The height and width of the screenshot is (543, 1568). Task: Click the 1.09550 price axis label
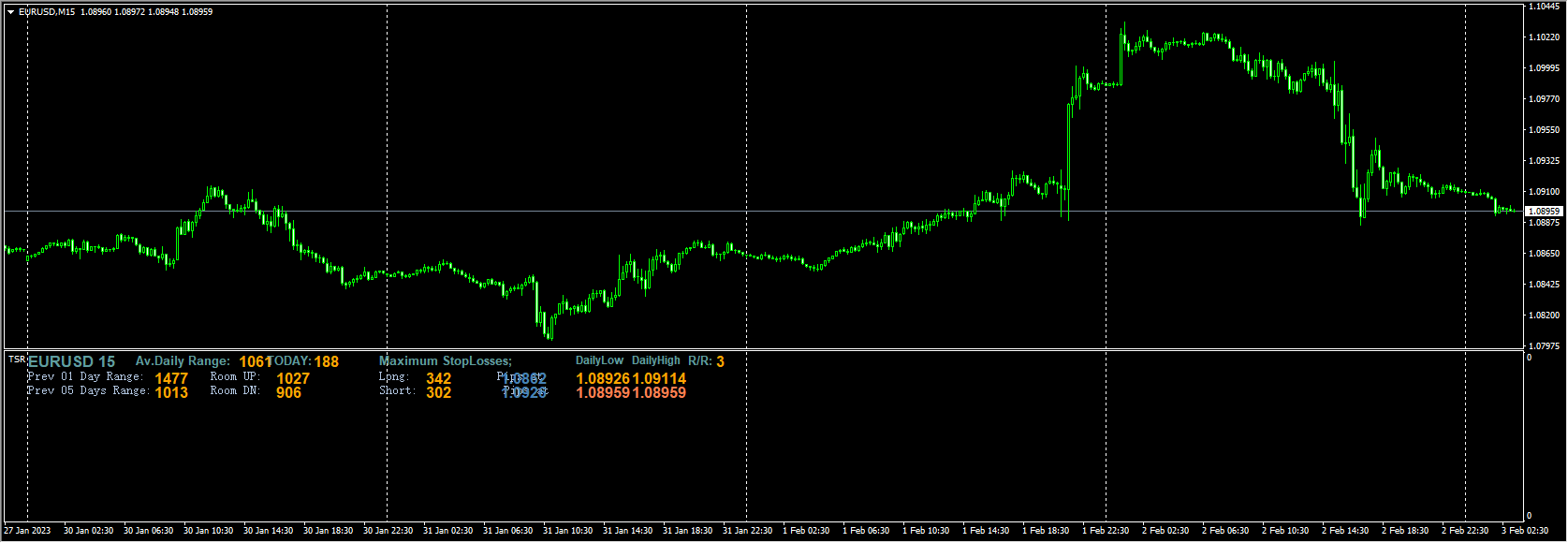[x=1545, y=130]
